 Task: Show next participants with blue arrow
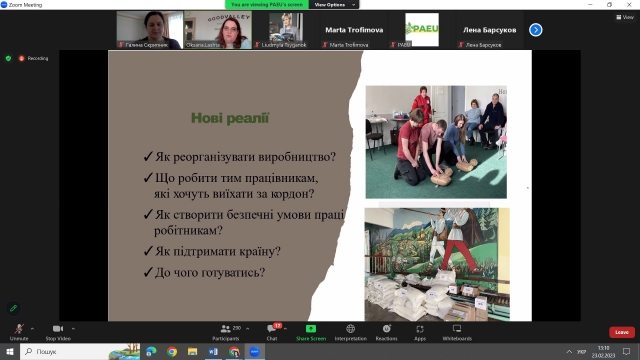[x=536, y=30]
